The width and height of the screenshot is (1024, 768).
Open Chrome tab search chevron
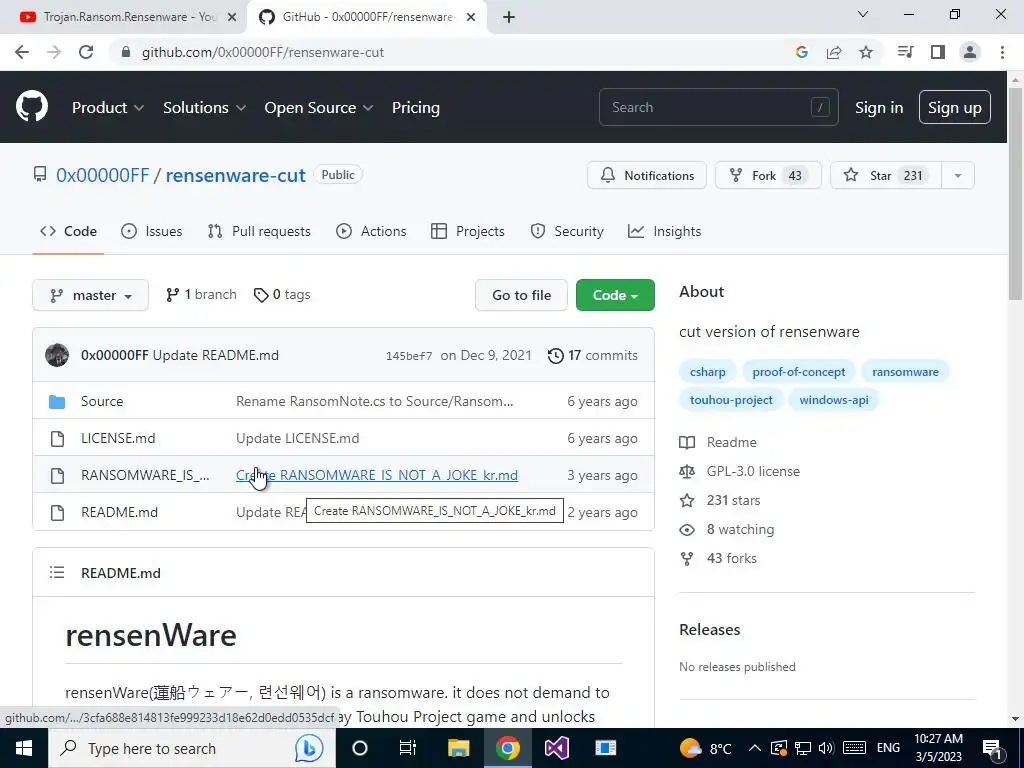point(863,14)
